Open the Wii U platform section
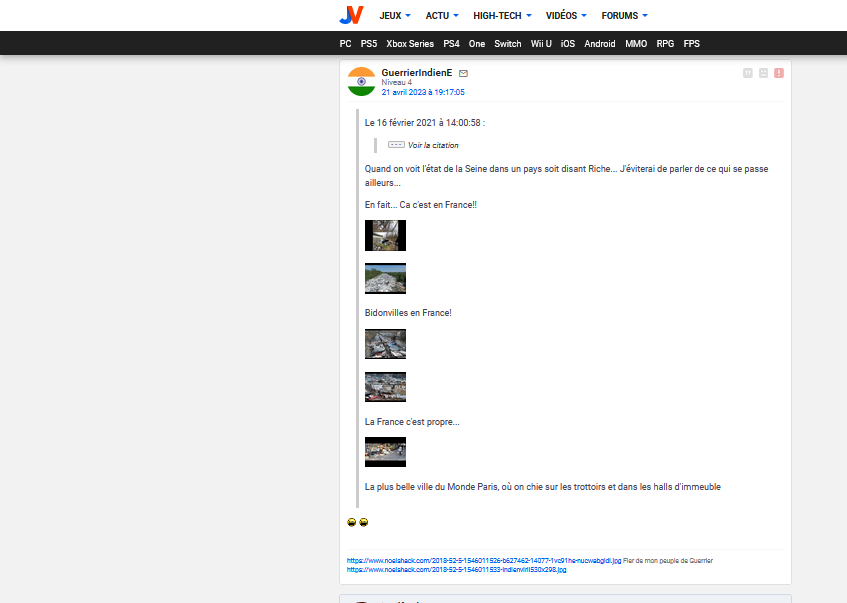This screenshot has width=847, height=603. (541, 44)
